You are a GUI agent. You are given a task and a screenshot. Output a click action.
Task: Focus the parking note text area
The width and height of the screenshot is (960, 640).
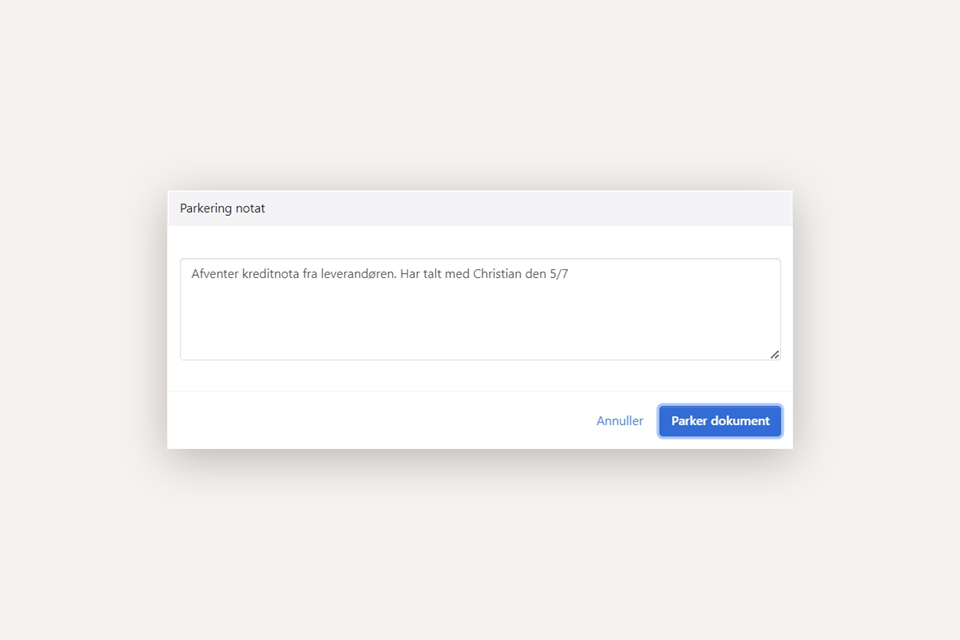(x=480, y=320)
